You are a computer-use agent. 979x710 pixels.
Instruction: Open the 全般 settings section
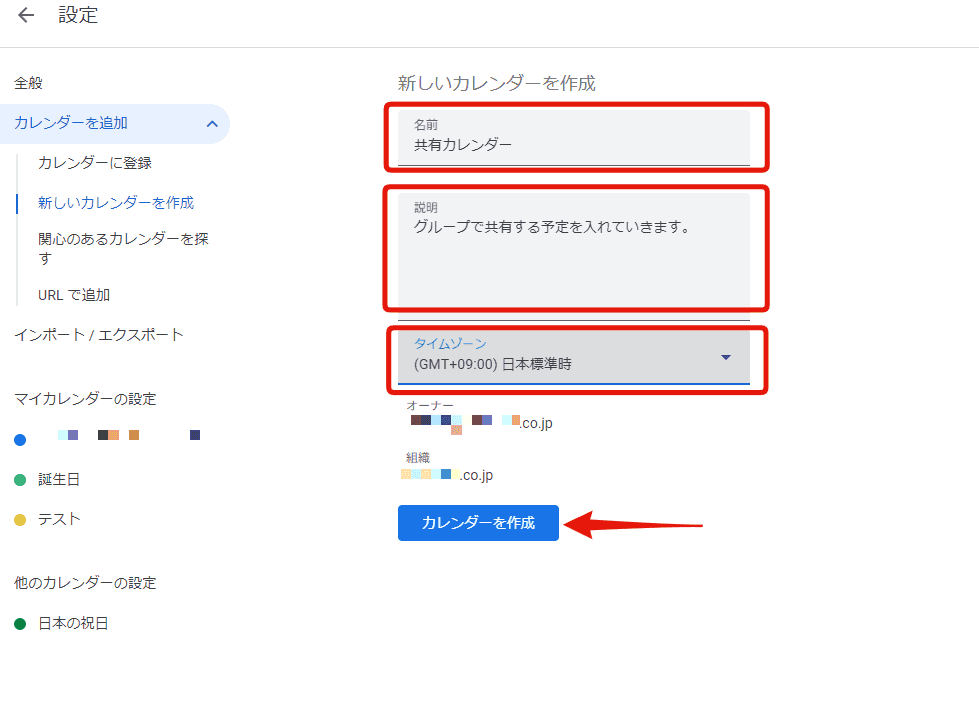click(28, 83)
